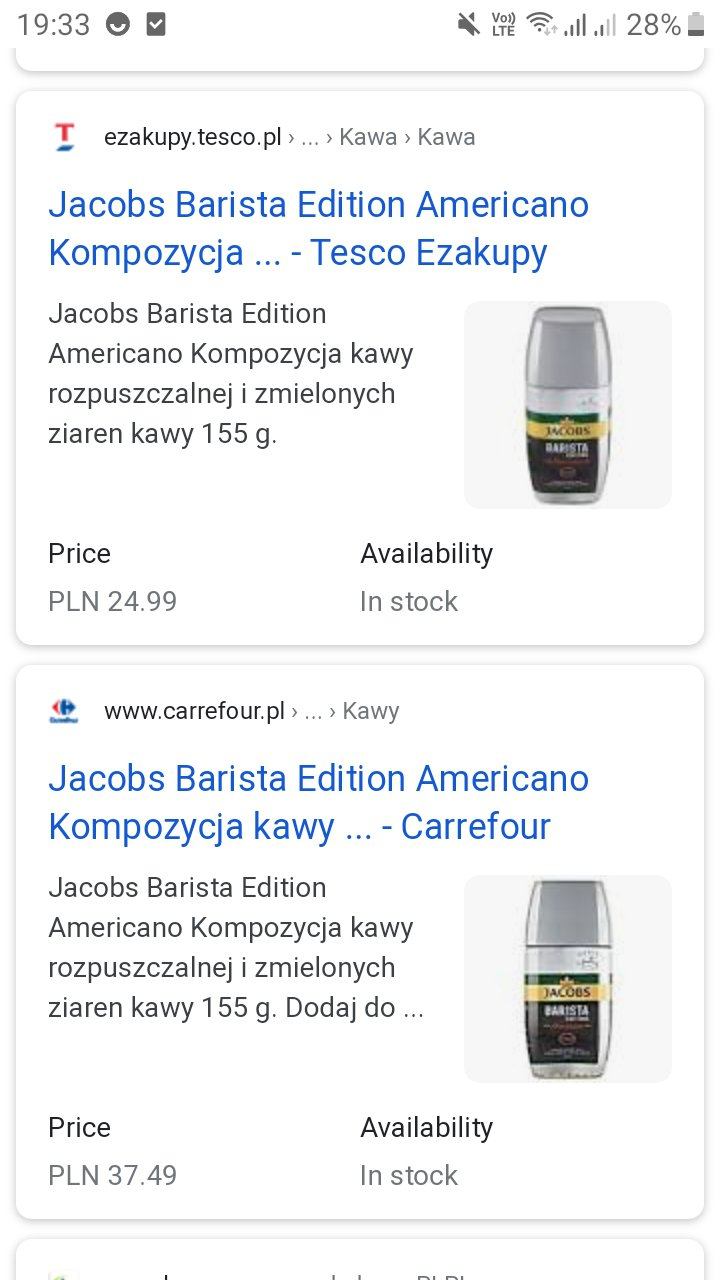Tap the PLN 37.49 price
This screenshot has height=1280, width=720.
(x=112, y=1175)
